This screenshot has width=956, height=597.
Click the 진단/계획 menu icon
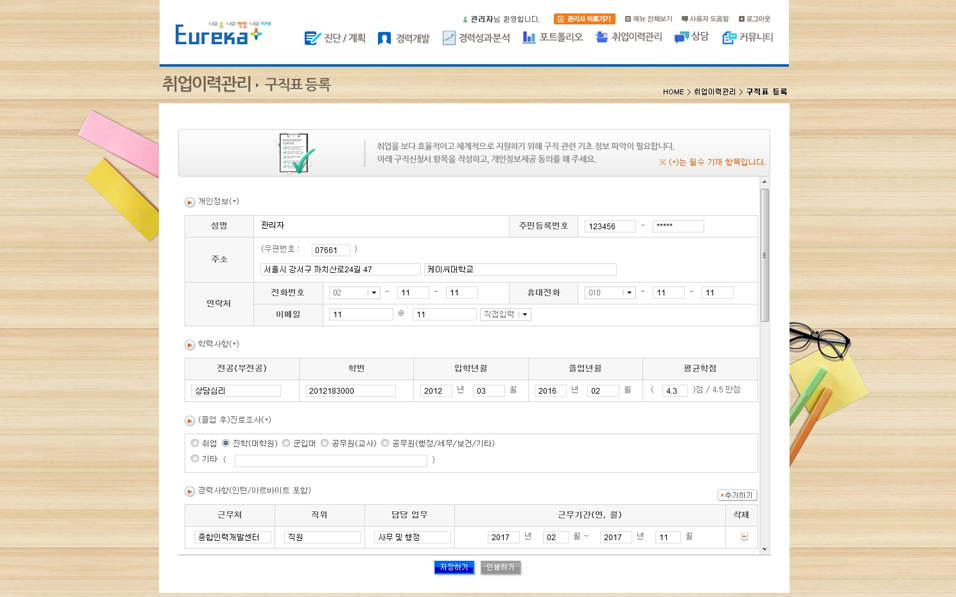(312, 38)
